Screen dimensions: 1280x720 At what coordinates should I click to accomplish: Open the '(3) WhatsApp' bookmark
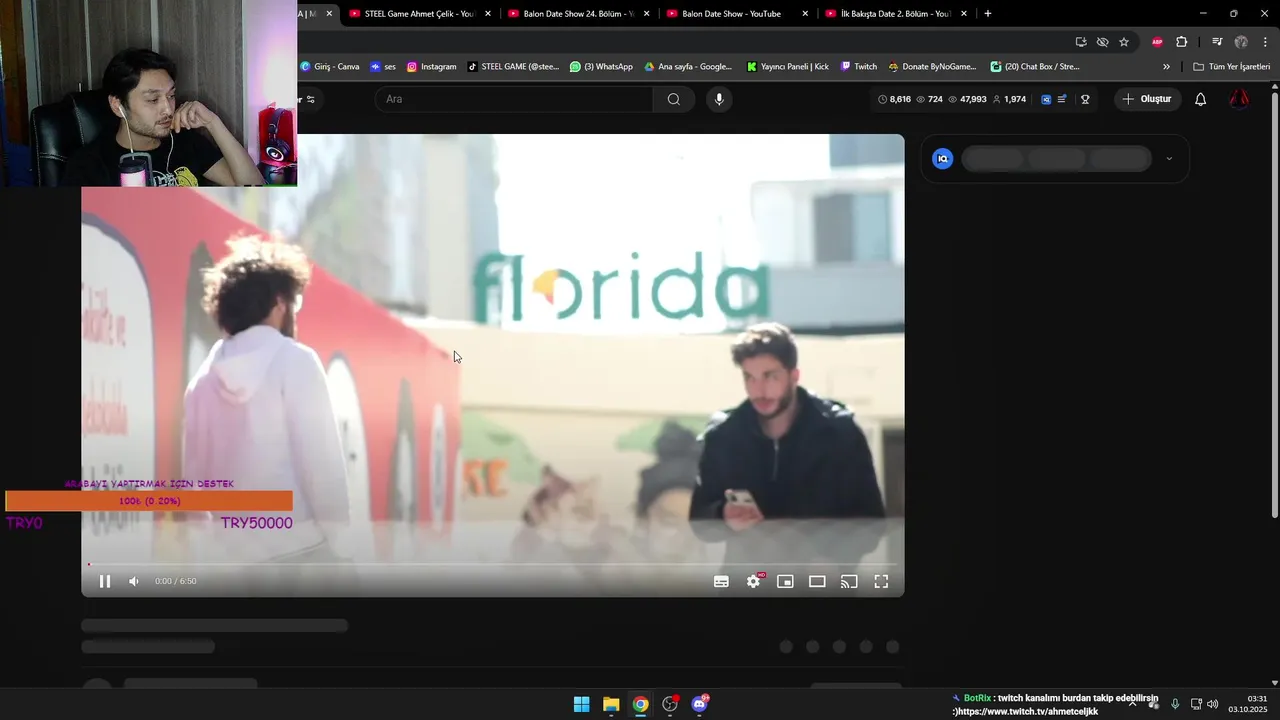(601, 67)
